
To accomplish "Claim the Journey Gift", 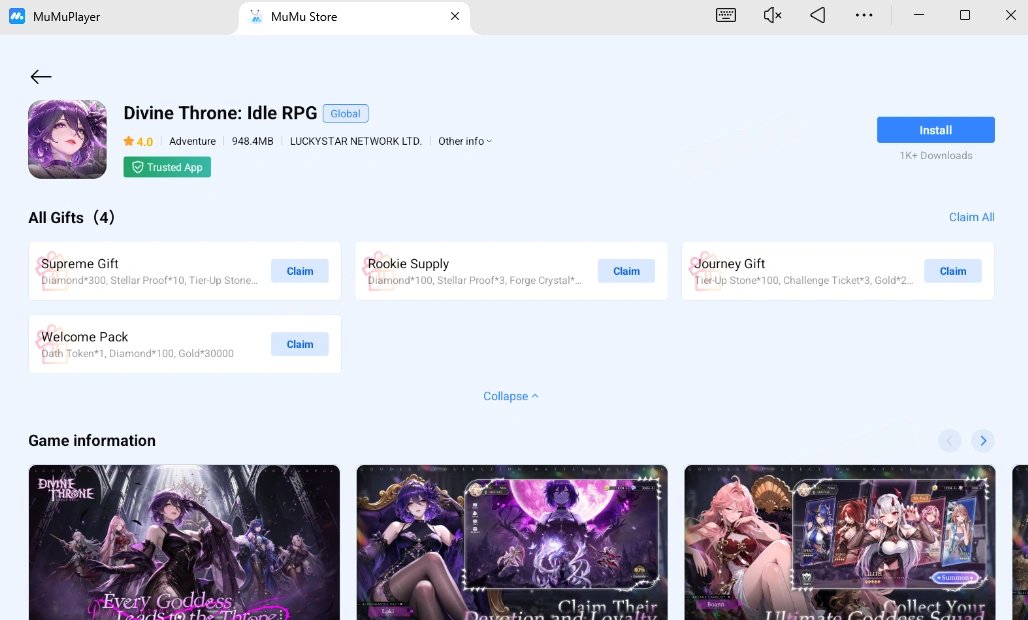I will [x=953, y=271].
